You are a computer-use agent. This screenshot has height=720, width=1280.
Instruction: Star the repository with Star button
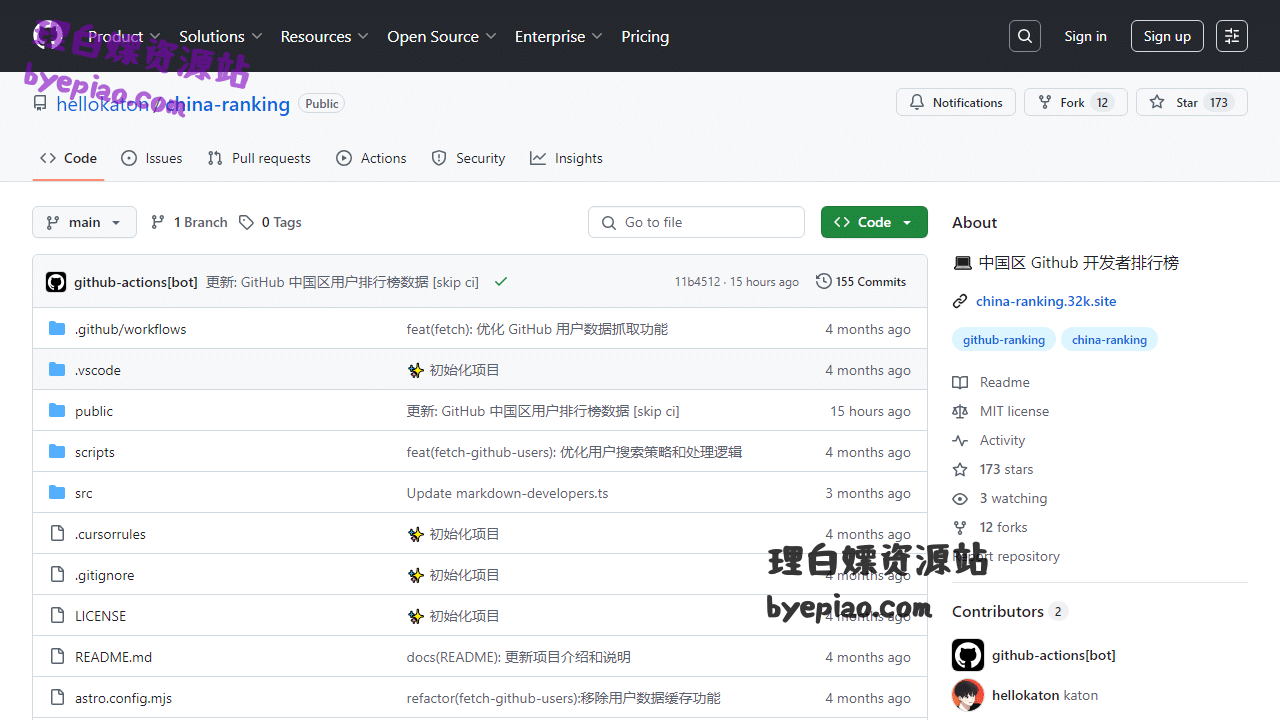(x=1192, y=102)
